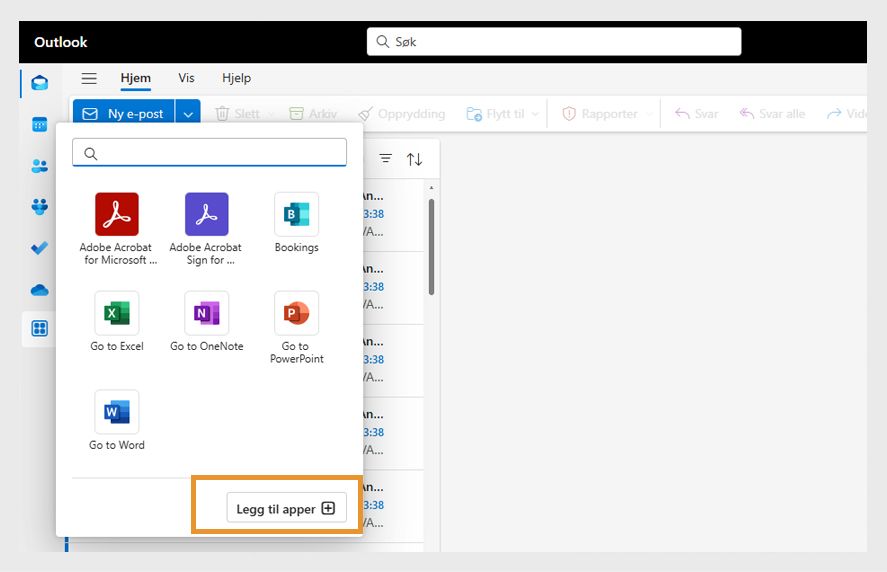The width and height of the screenshot is (887, 572).
Task: Launch Go to Excel
Action: pos(117,321)
